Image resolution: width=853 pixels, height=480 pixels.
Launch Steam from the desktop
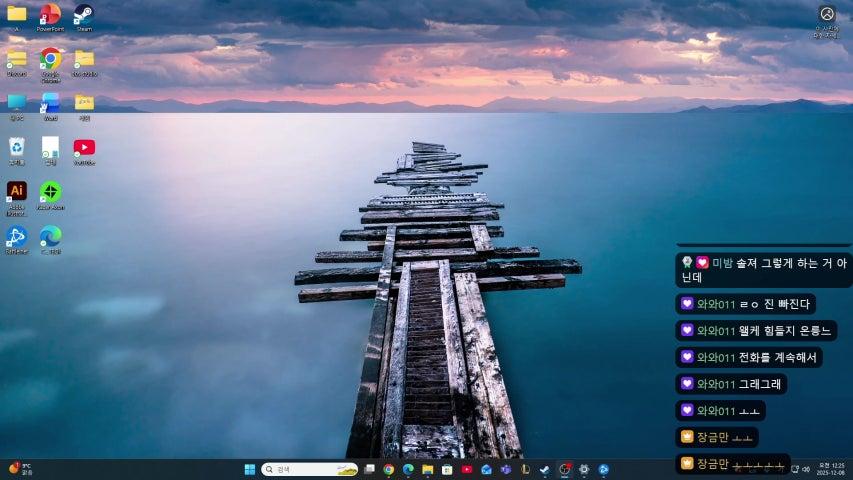[x=84, y=14]
